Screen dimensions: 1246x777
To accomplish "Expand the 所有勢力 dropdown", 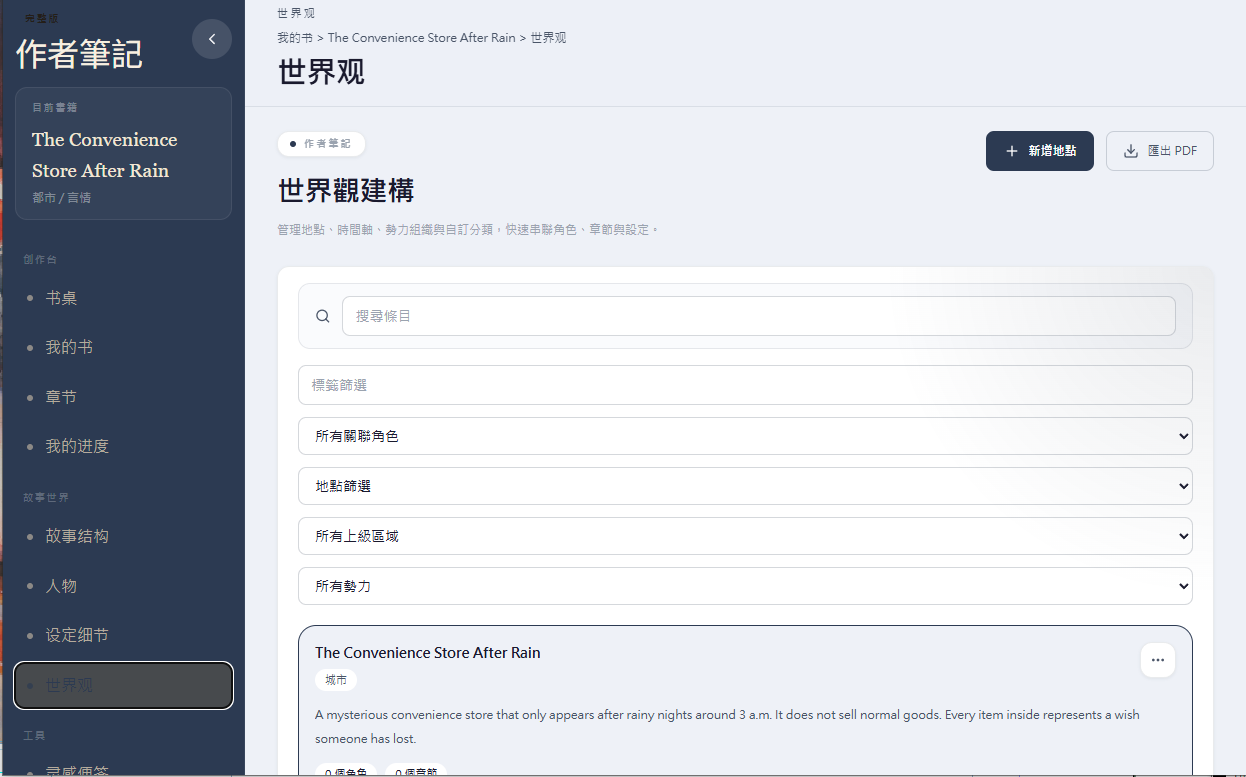I will [745, 586].
